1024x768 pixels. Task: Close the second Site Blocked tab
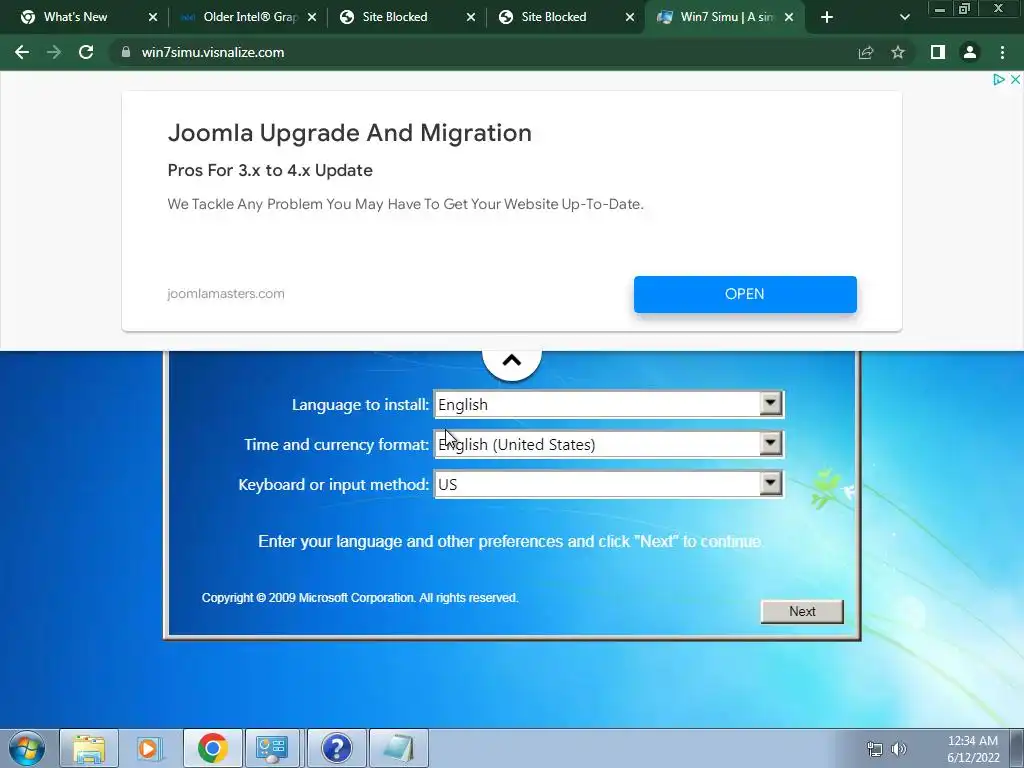pos(630,17)
